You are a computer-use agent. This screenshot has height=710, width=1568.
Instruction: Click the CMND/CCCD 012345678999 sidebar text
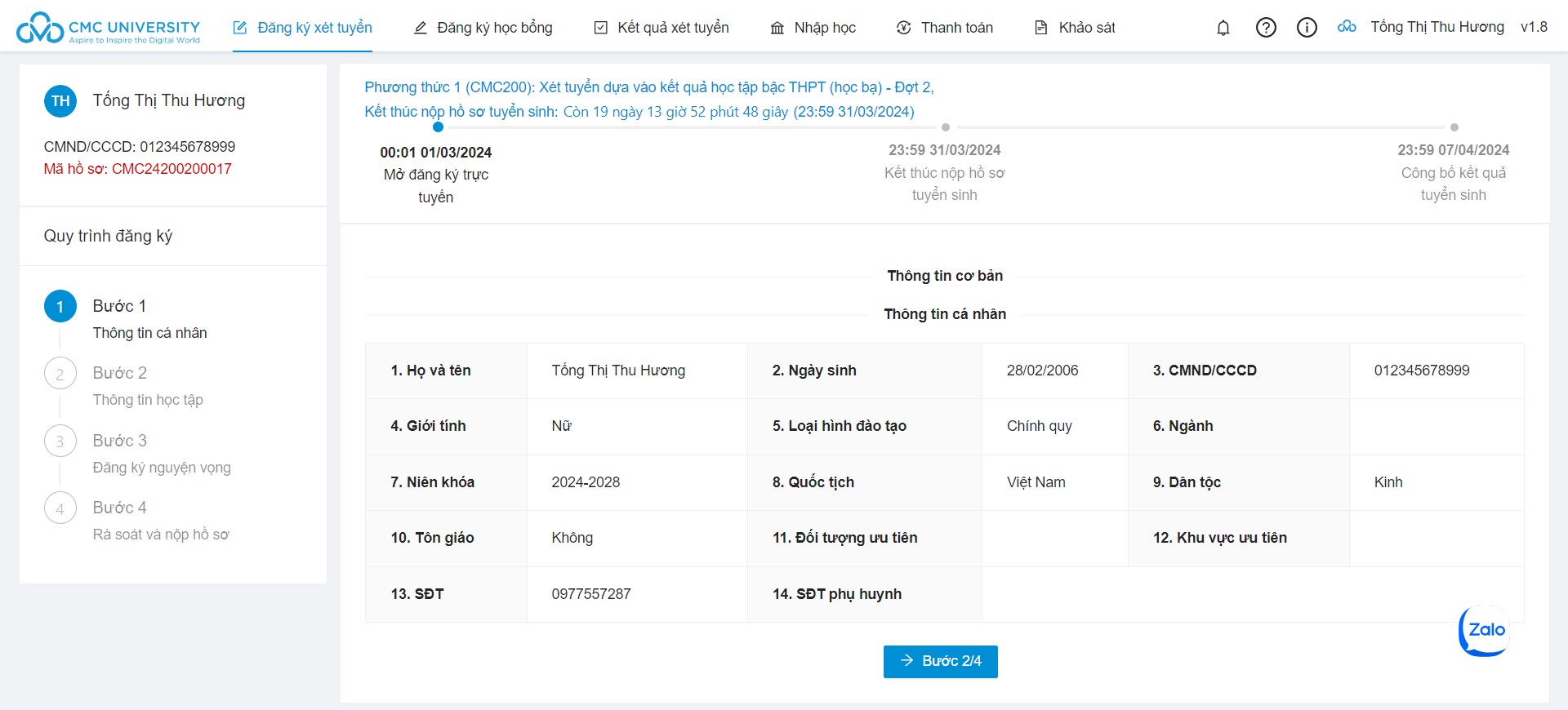pyautogui.click(x=140, y=147)
